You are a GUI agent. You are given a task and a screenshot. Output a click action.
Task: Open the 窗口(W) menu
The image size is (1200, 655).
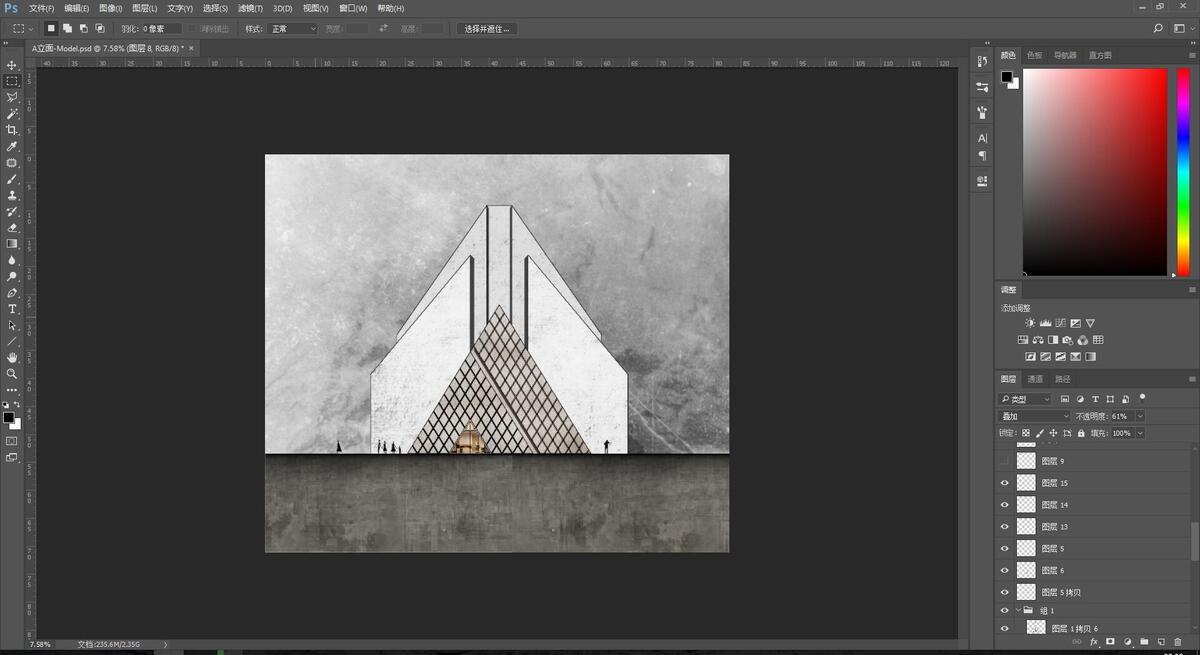point(354,8)
